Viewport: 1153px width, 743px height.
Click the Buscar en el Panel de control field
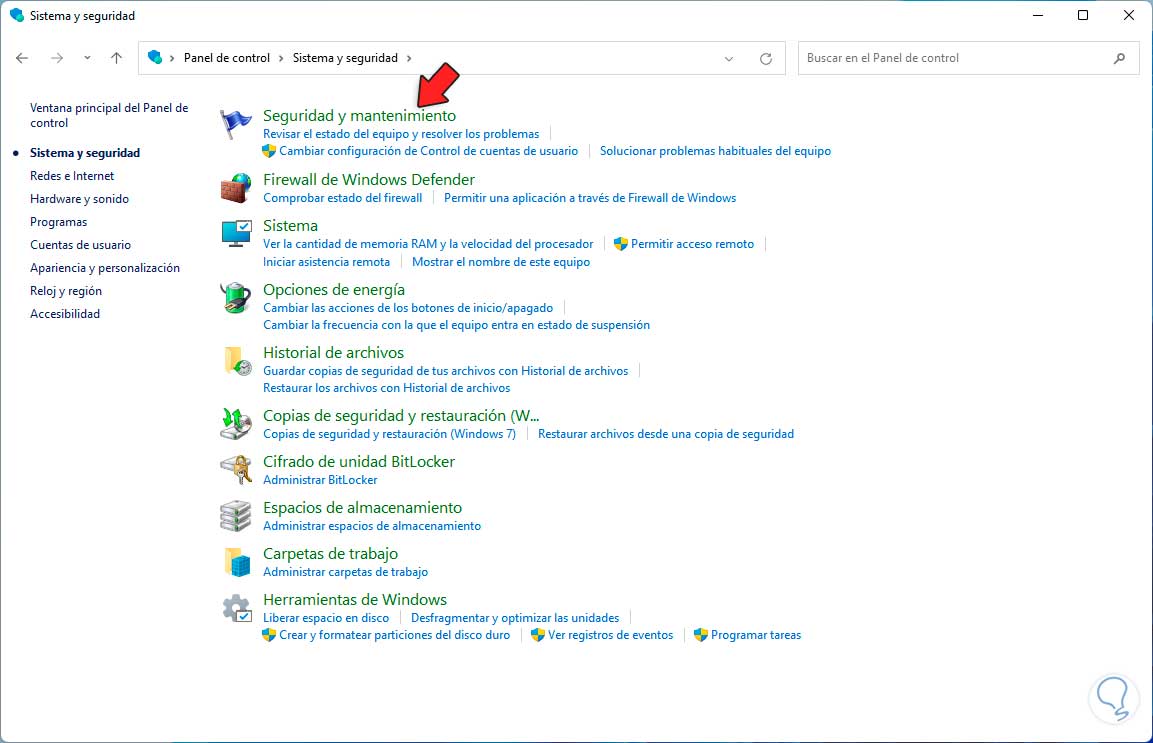point(968,58)
